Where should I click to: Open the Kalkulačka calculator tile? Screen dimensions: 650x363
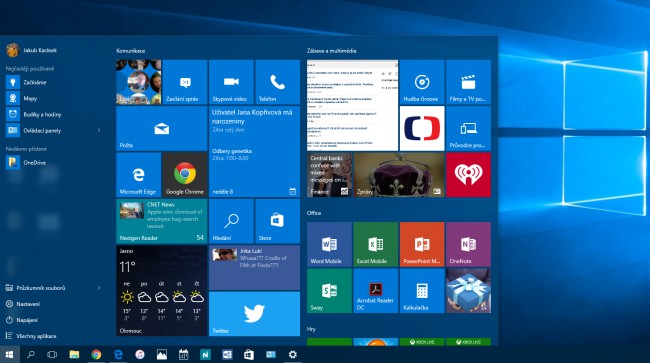[422, 290]
